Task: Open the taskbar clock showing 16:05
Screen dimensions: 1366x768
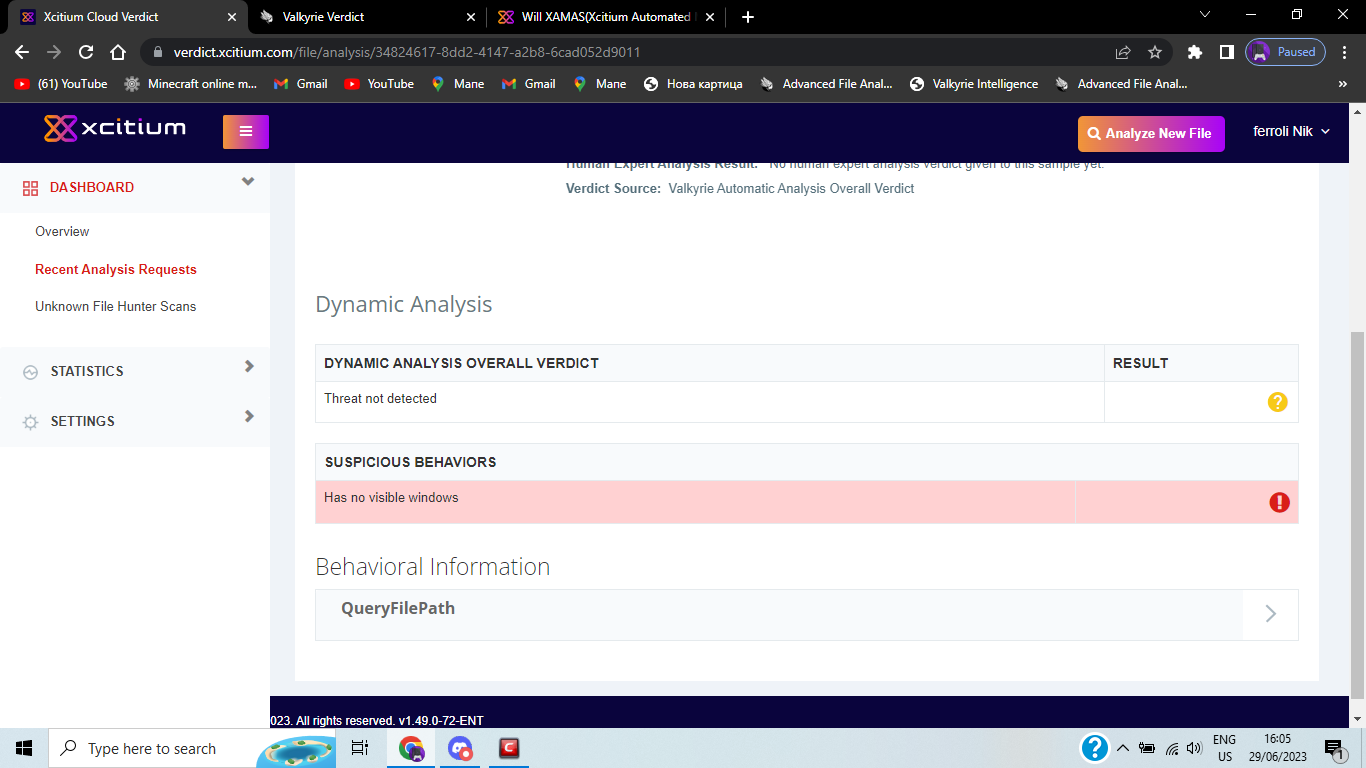Action: [1277, 748]
